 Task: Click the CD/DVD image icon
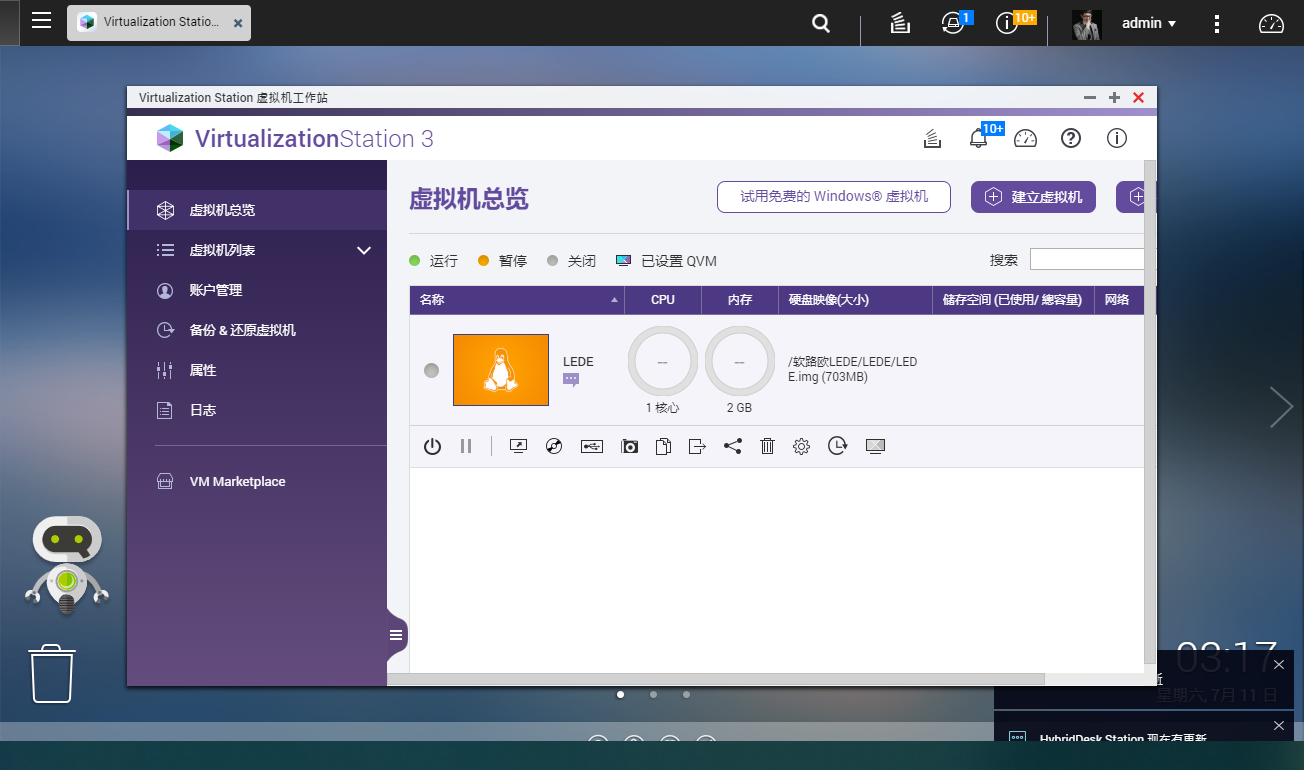[x=554, y=447]
